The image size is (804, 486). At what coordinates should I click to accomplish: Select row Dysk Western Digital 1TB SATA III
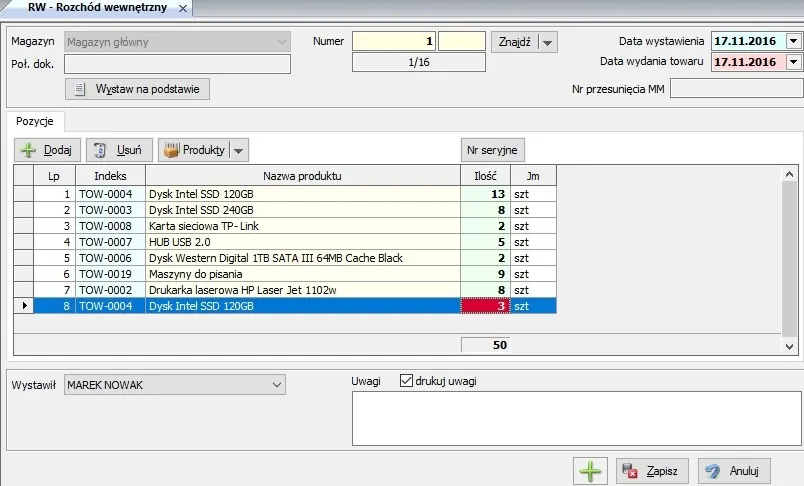(x=285, y=258)
